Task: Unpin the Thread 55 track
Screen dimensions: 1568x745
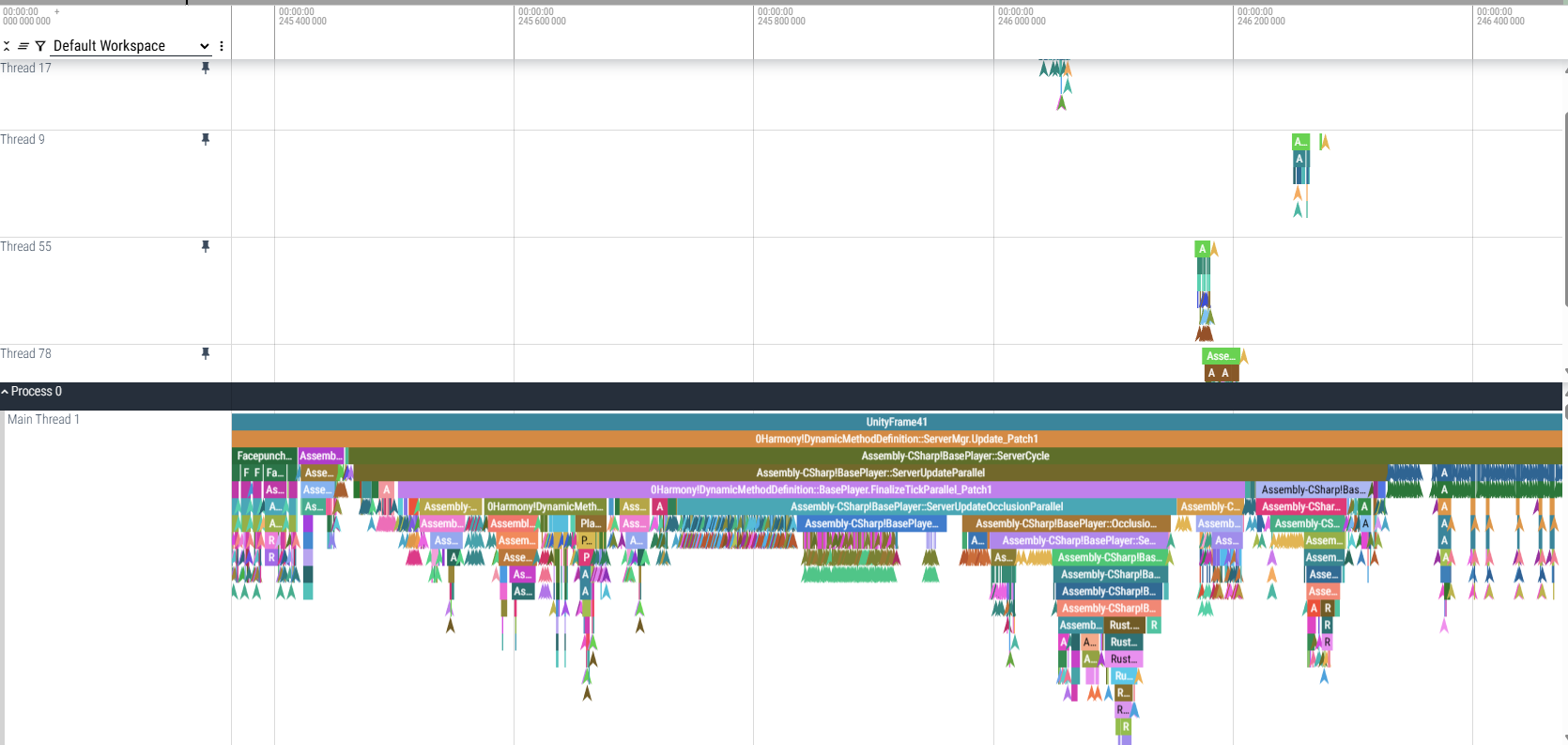Action: (x=206, y=246)
